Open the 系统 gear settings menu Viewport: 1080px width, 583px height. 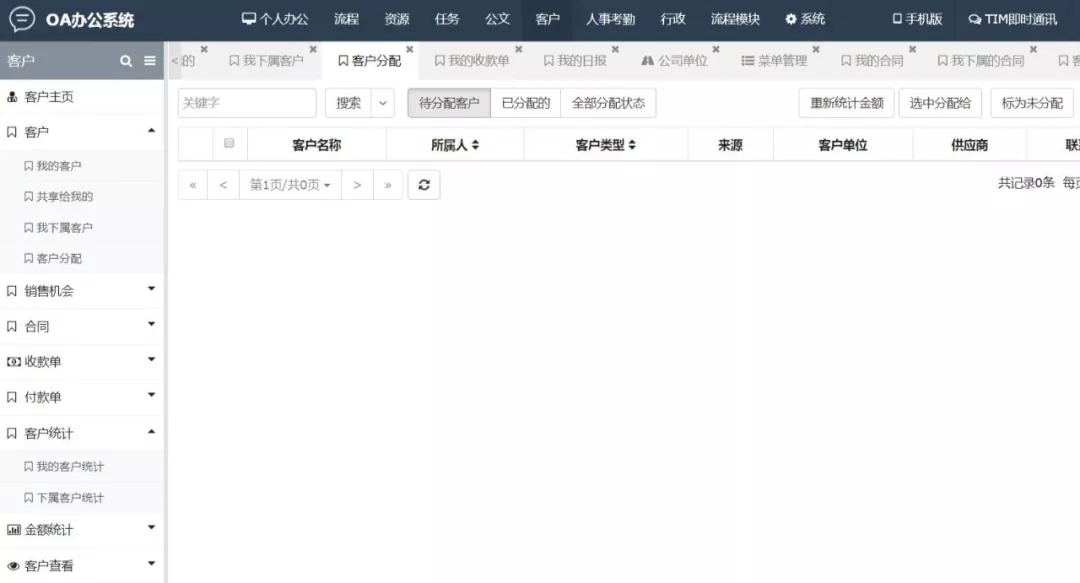[805, 19]
